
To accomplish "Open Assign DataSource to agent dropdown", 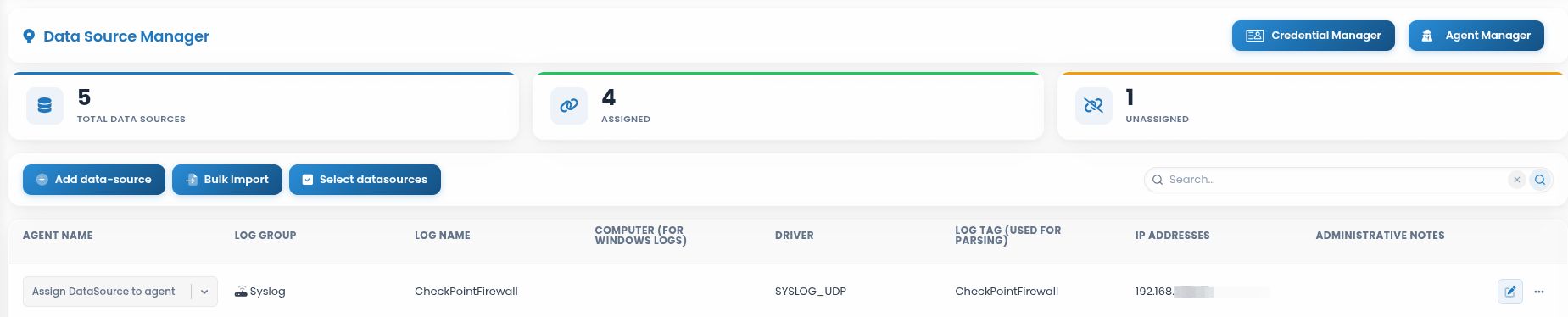I will click(120, 292).
